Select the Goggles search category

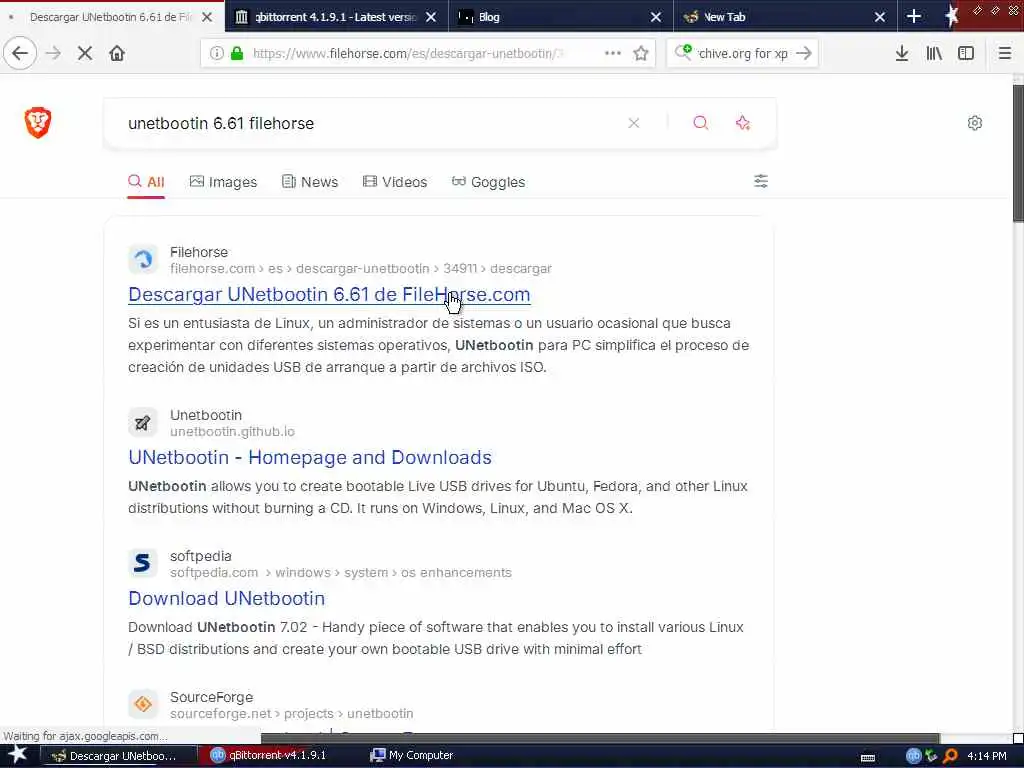(488, 182)
